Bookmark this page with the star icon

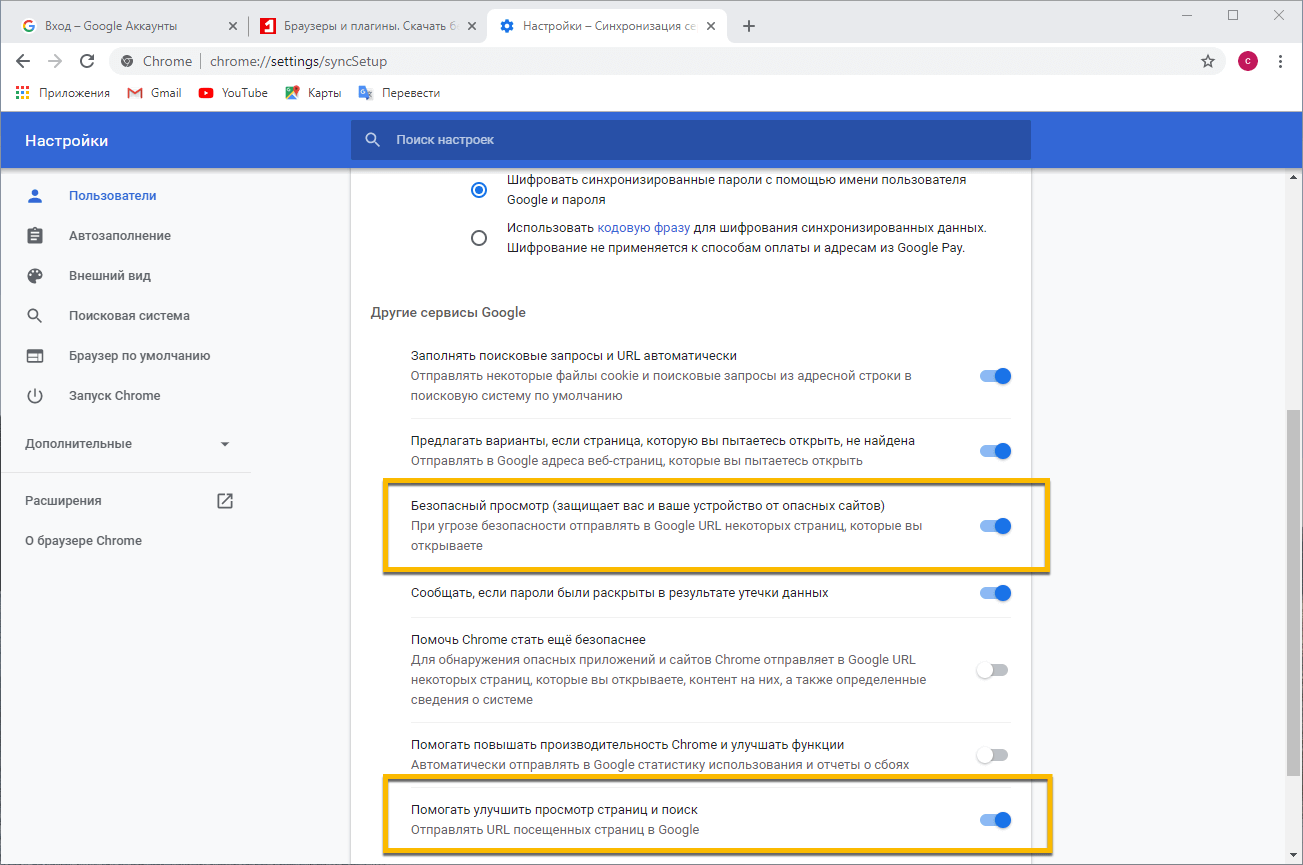(1208, 61)
